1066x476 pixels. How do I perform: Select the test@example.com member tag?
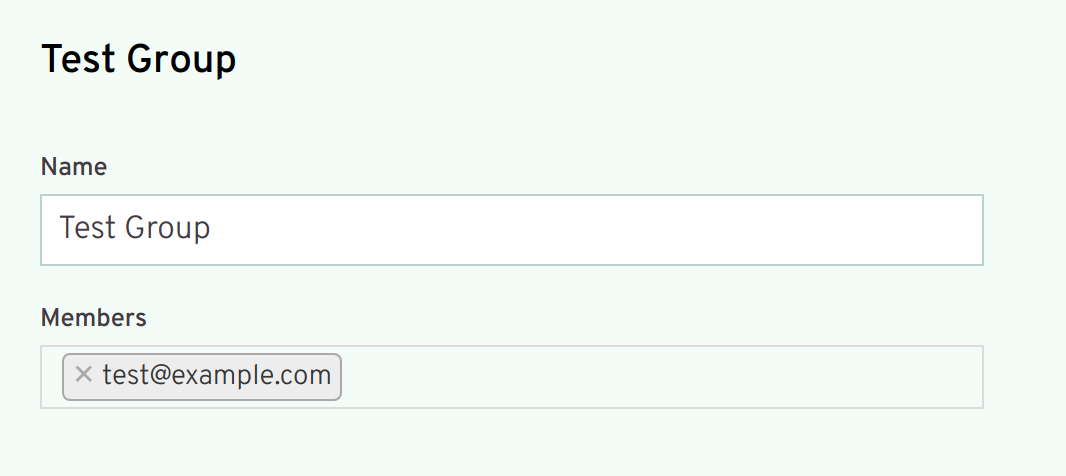pos(202,377)
